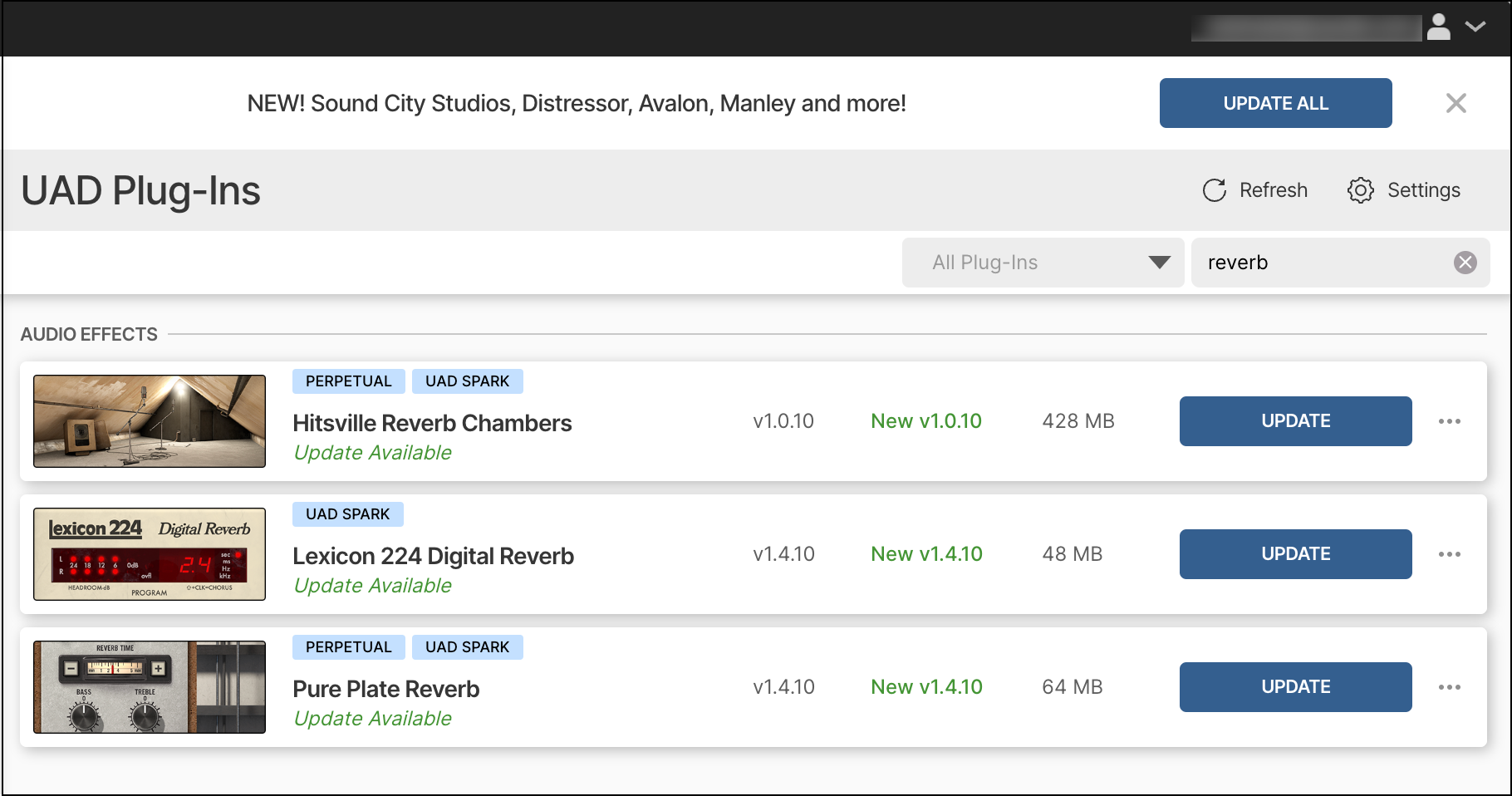Click the PERPETUAL badge on Hitsville Reverb Chambers
Viewport: 1512px width, 796px height.
pyautogui.click(x=348, y=381)
